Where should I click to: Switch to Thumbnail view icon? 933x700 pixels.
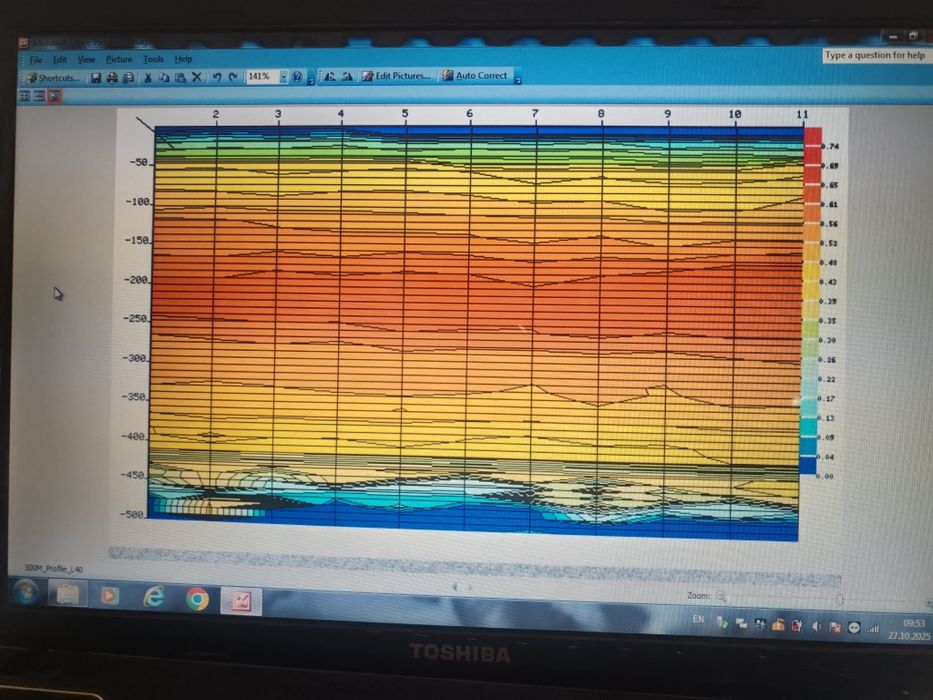(24, 96)
